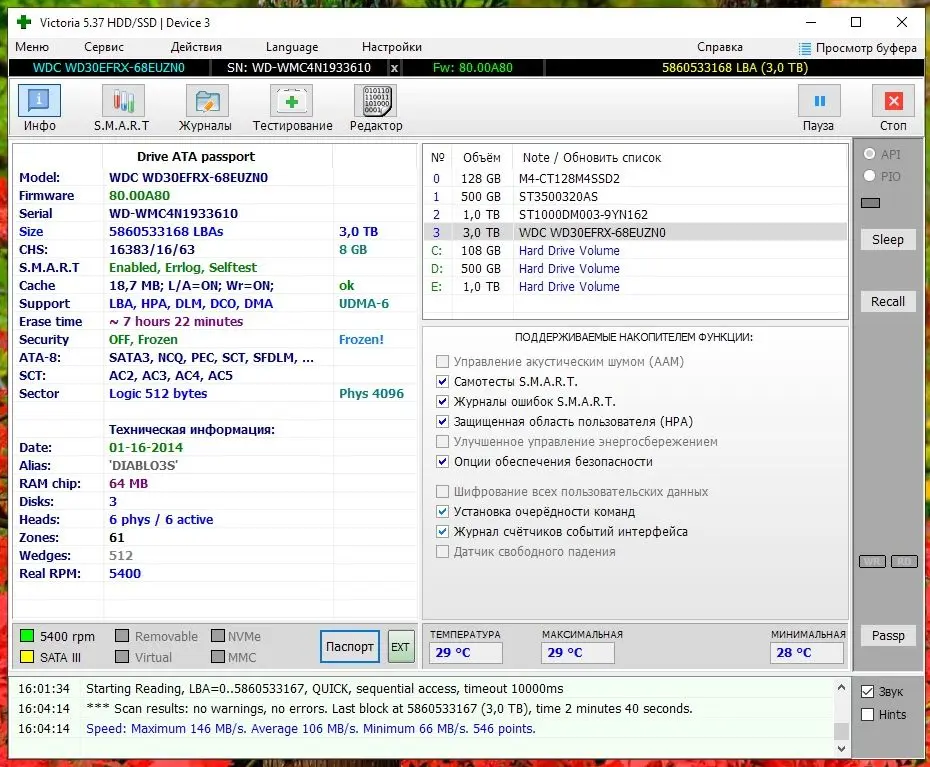Viewport: 930px width, 767px height.
Task: Toggle Журналы ошибок S.M.A.R.T. checkbox
Action: coord(442,402)
